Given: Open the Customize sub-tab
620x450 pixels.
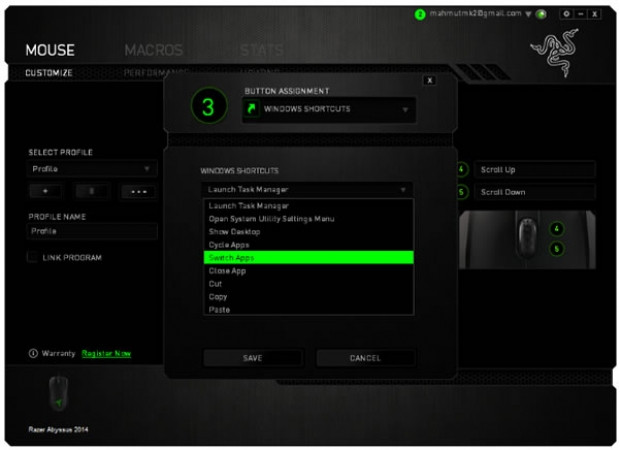Looking at the screenshot, I should (49, 73).
